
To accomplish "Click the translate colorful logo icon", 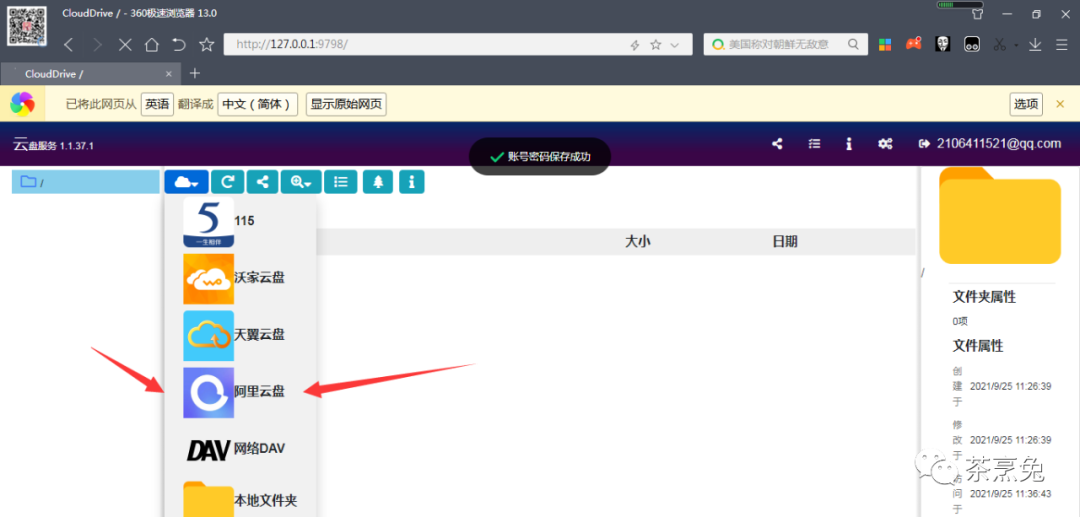I will click(23, 104).
